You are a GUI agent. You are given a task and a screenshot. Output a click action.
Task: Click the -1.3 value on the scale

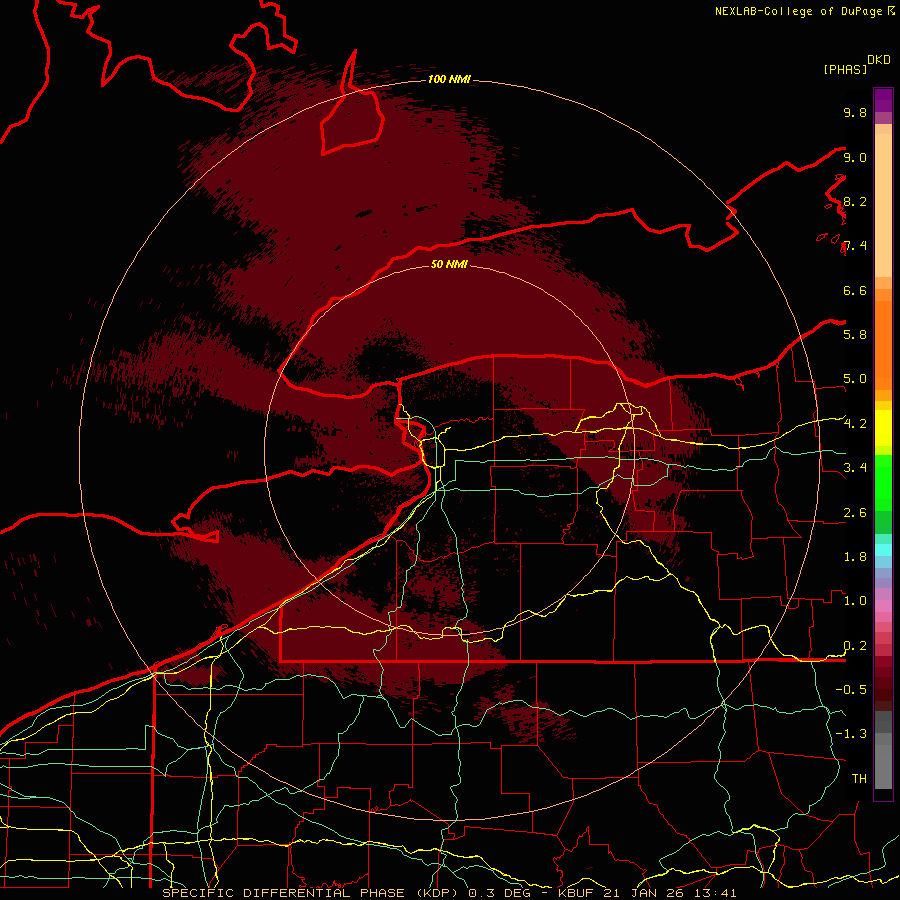point(851,734)
